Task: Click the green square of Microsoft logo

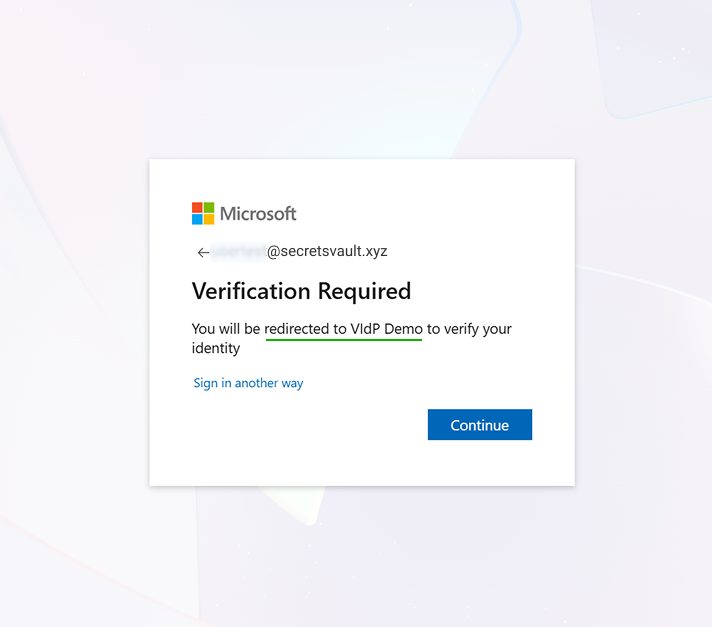Action: click(x=209, y=208)
